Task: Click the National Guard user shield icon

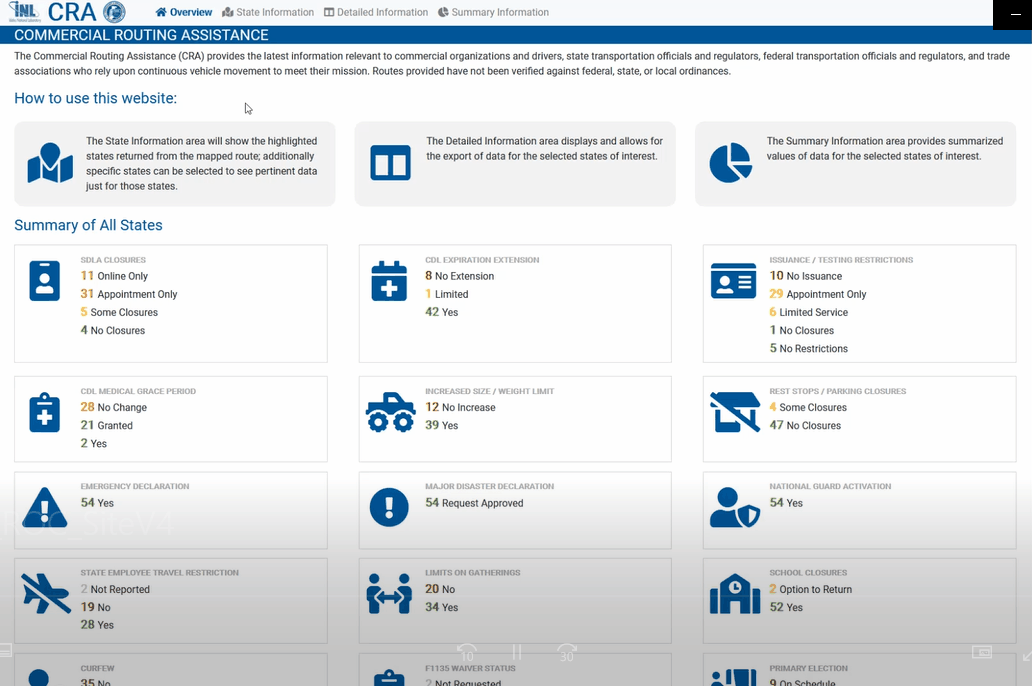Action: pos(735,508)
